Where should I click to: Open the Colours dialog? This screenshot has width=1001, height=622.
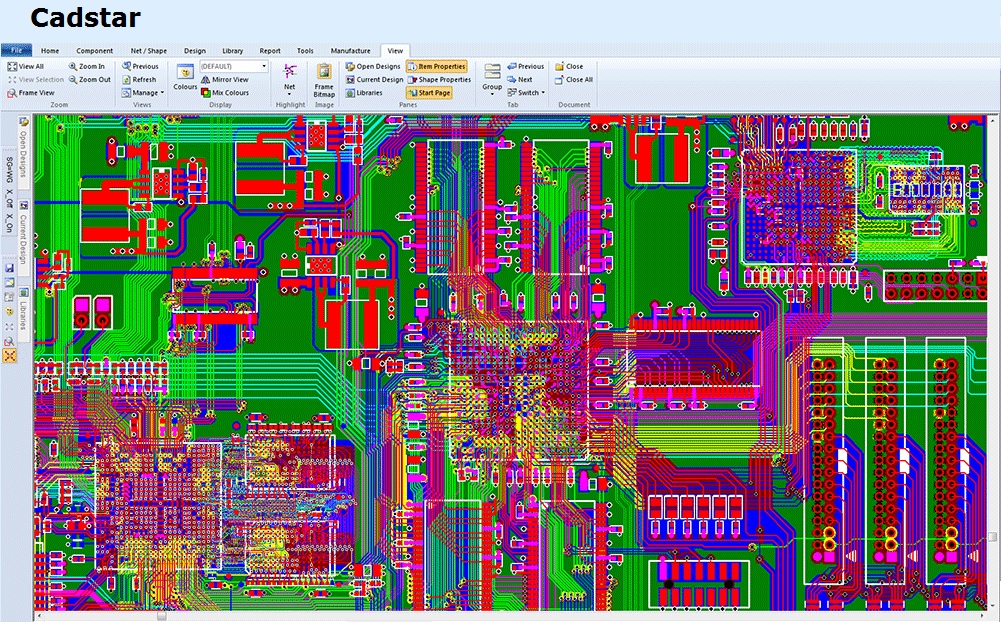coord(185,78)
